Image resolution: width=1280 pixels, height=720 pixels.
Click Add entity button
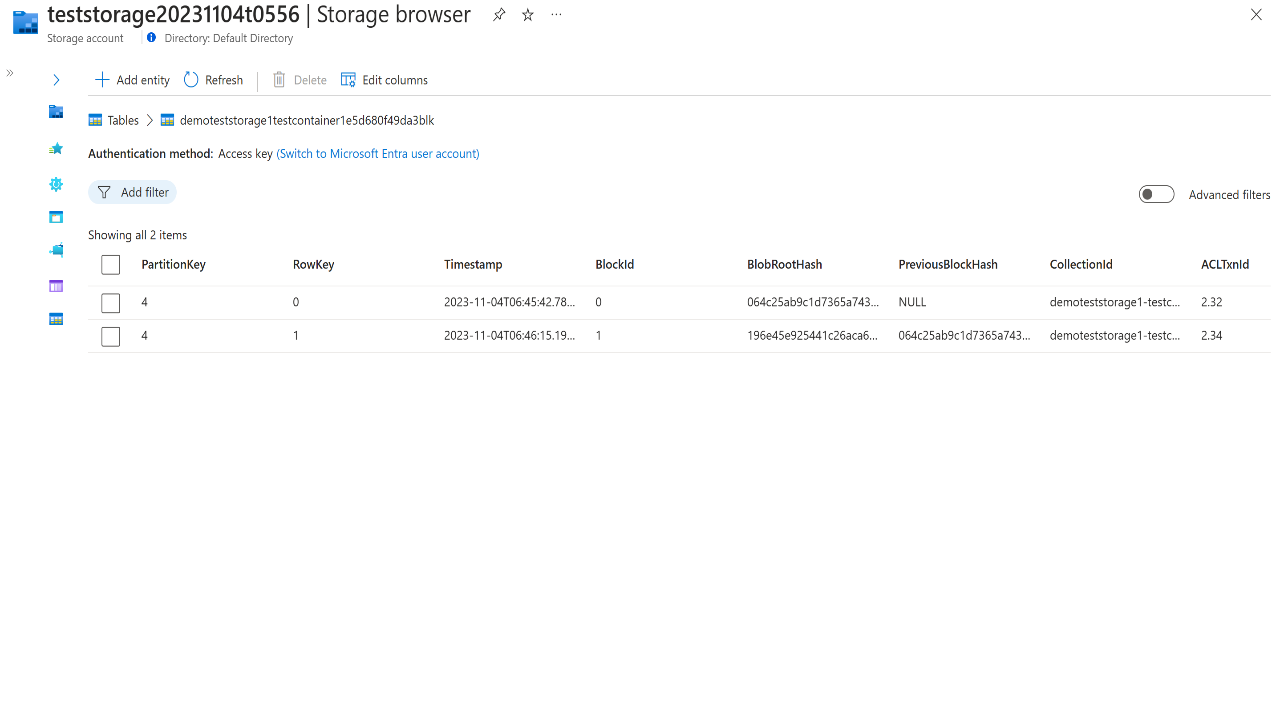132,80
